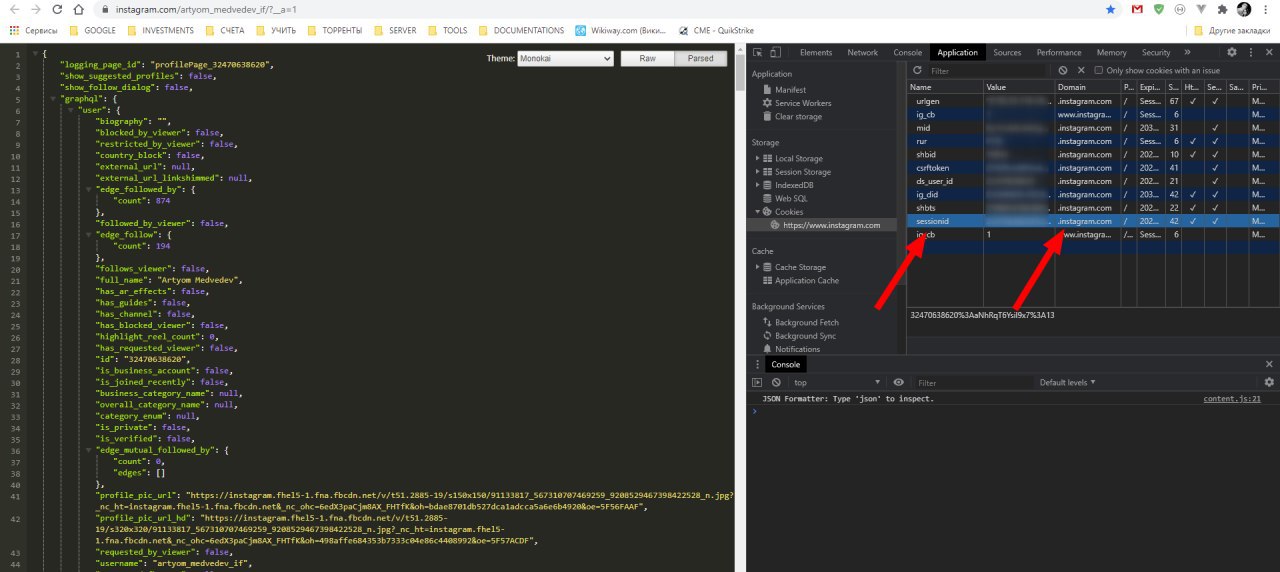The width and height of the screenshot is (1280, 572).
Task: Switch to the Performance tab
Action: pyautogui.click(x=1059, y=52)
